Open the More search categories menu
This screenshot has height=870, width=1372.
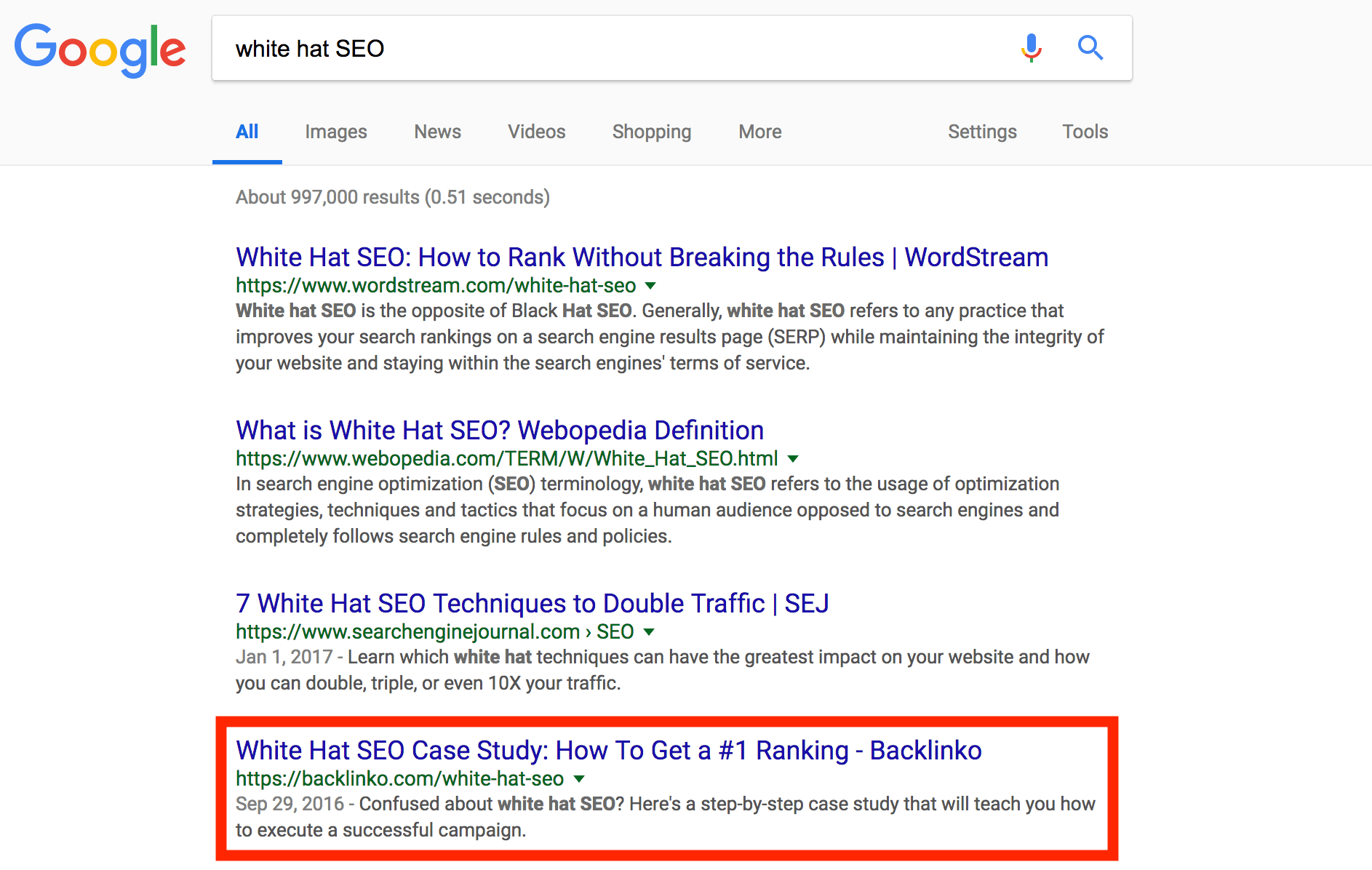(x=759, y=132)
